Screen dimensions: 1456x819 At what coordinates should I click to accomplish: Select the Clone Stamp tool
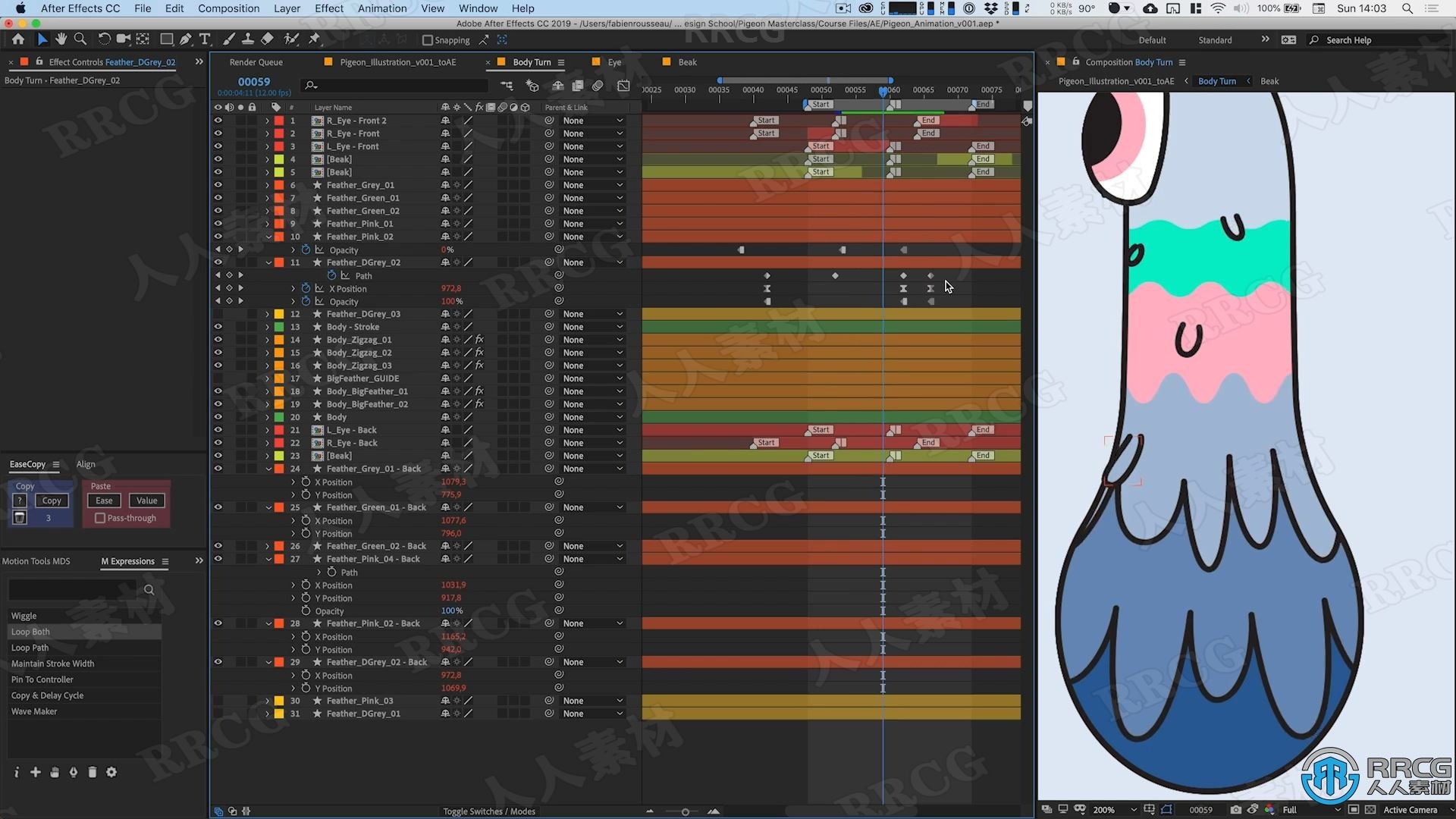247,39
